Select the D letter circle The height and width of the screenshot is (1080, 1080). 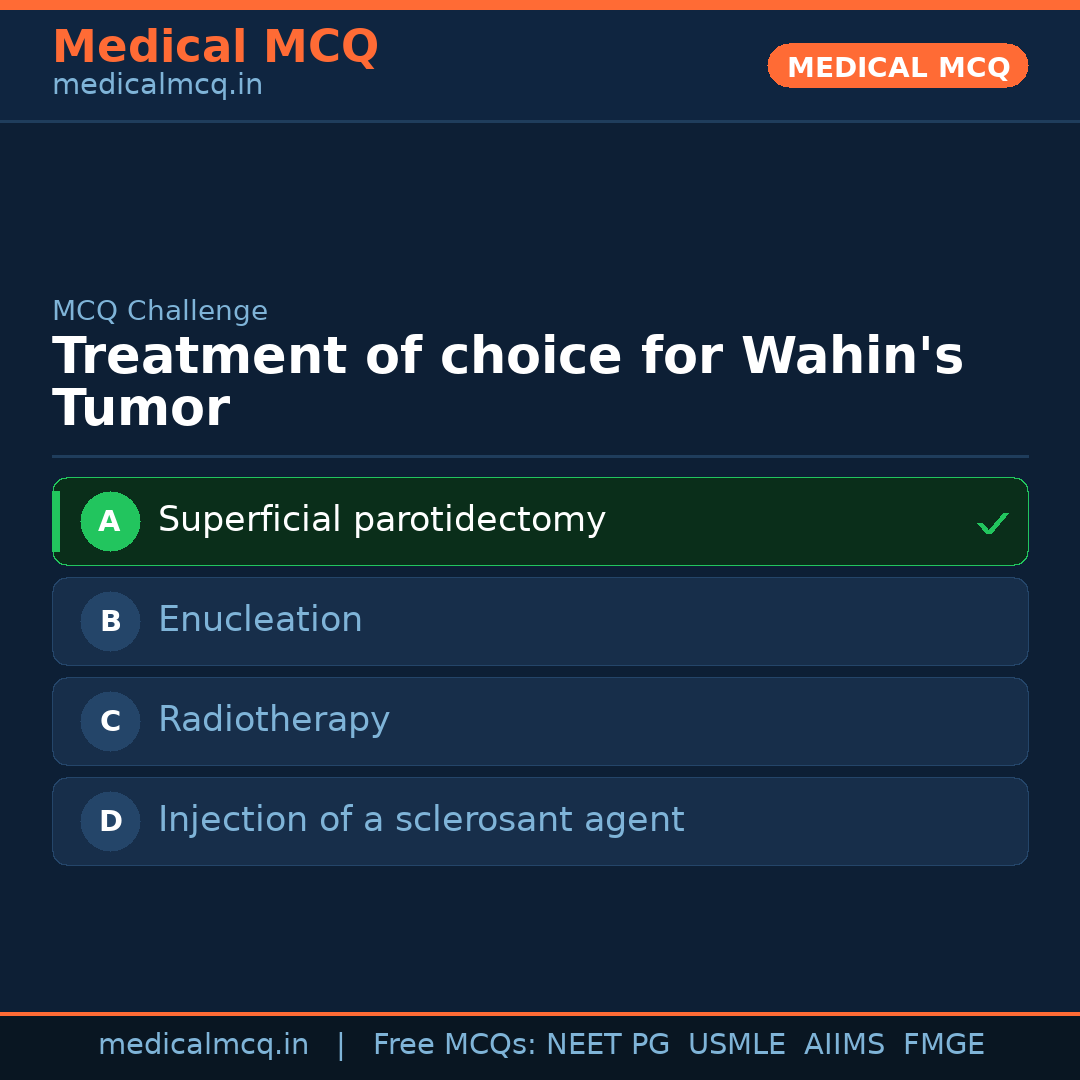coord(110,821)
